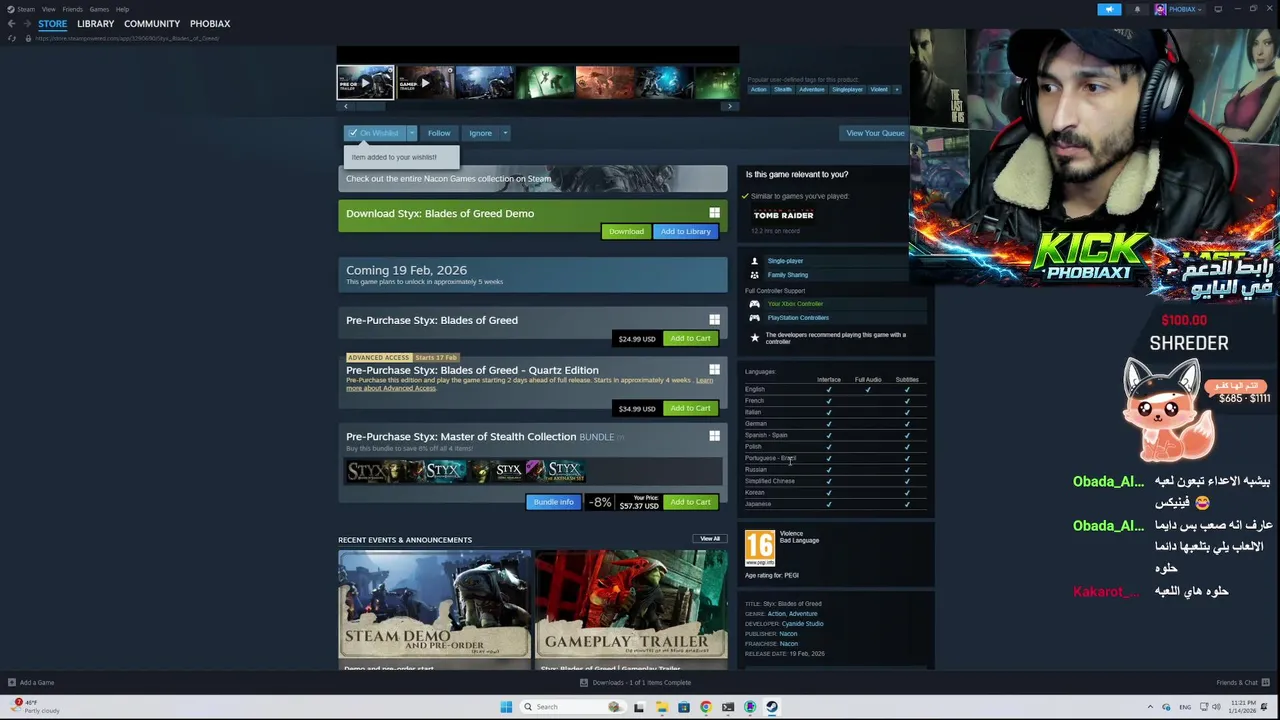The image size is (1280, 720).
Task: Open the Downloads status icon
Action: point(584,682)
